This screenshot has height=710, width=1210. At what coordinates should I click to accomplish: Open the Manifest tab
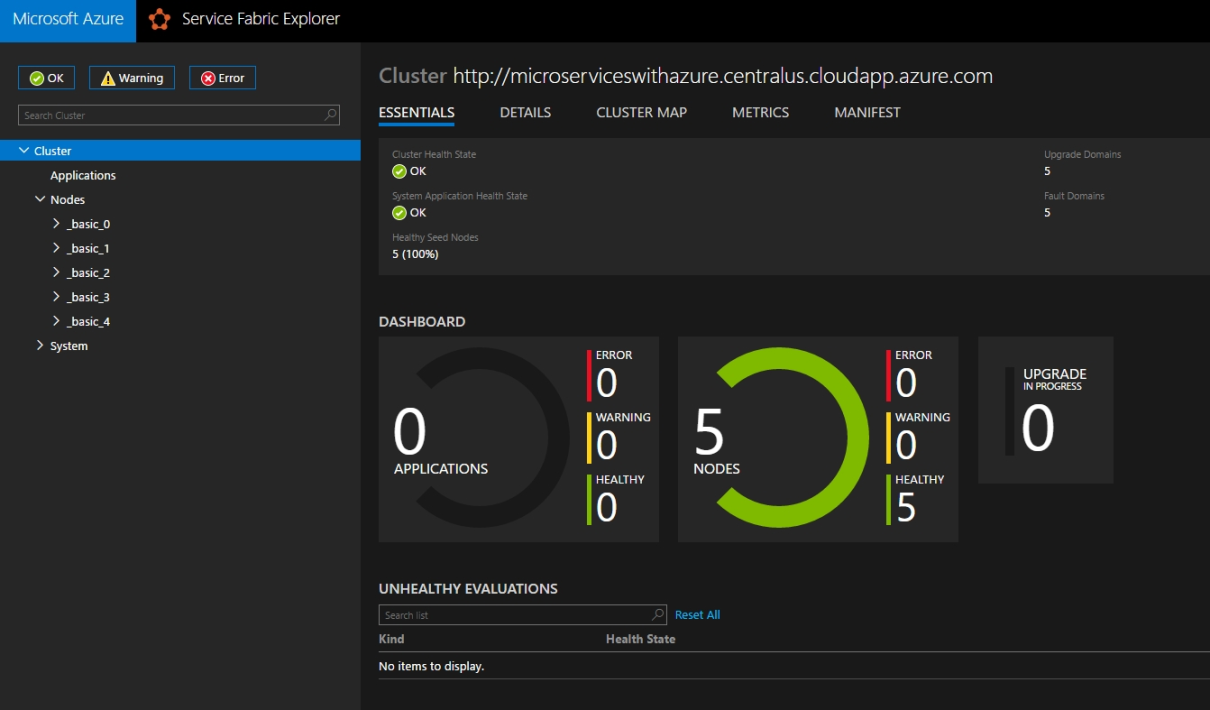pos(868,113)
